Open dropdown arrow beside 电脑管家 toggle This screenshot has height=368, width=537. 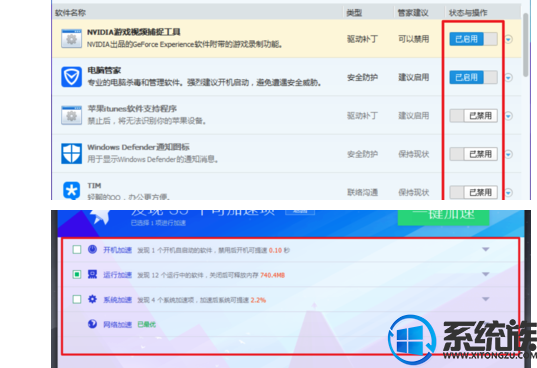point(509,78)
